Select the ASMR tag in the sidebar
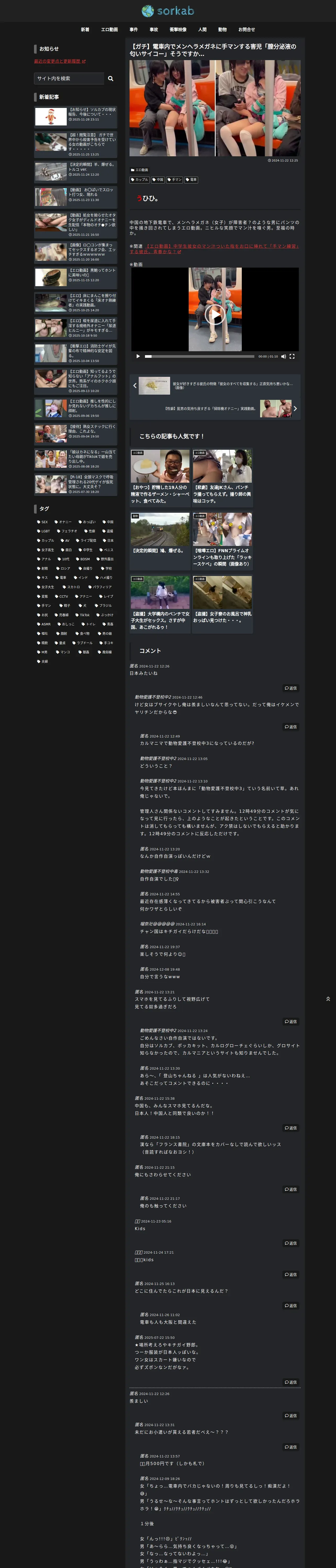This screenshot has height=1568, width=336. click(44, 624)
